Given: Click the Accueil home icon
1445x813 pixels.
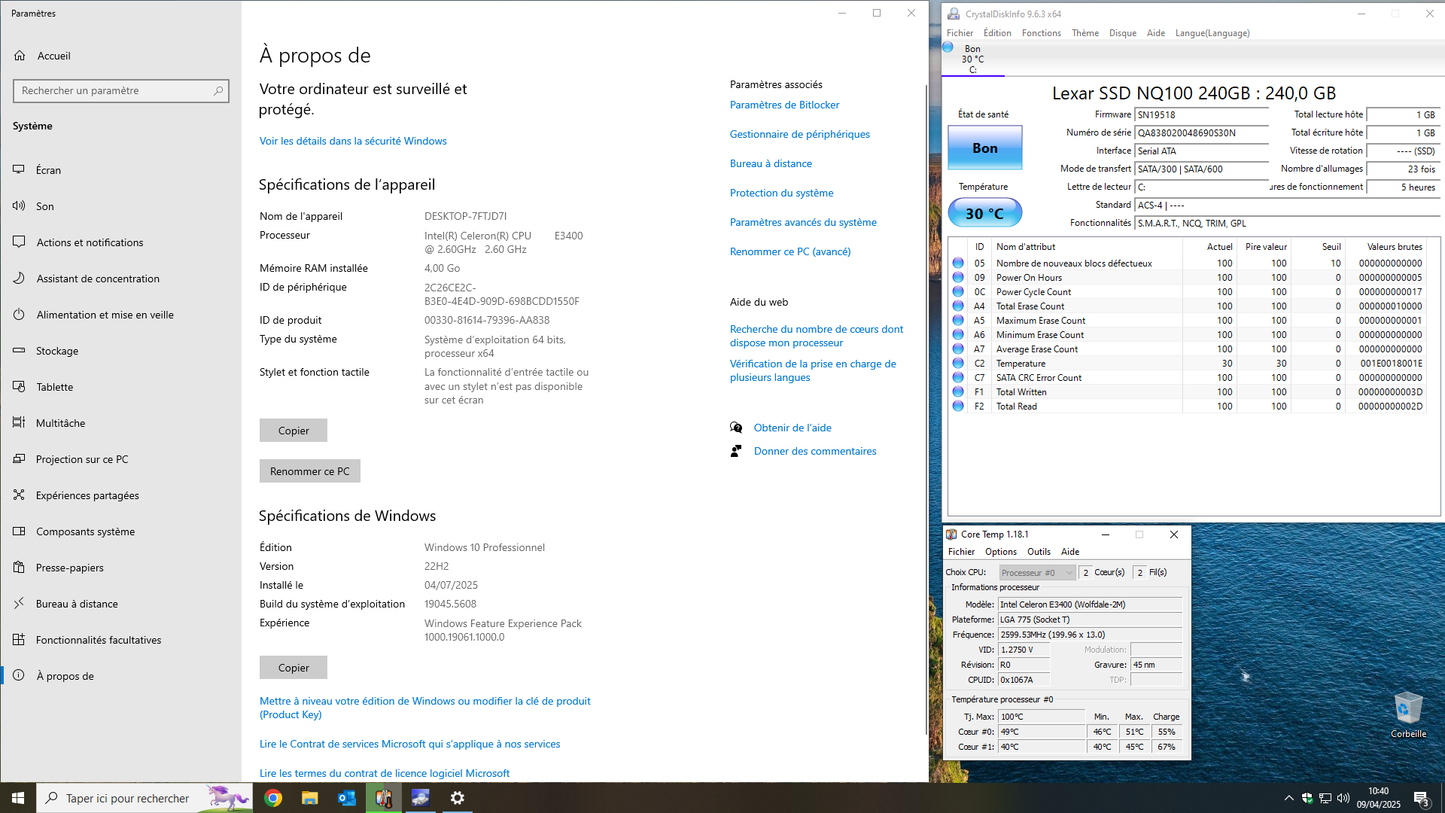Looking at the screenshot, I should (x=20, y=56).
